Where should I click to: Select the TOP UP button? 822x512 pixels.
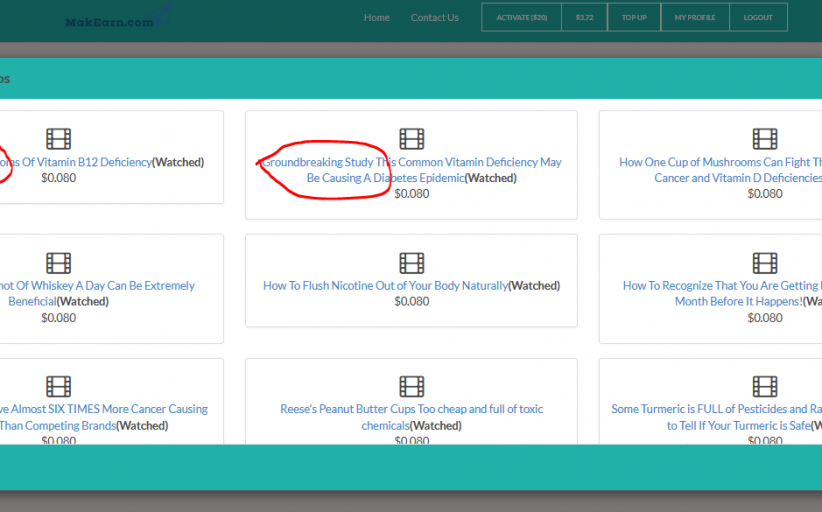click(634, 18)
